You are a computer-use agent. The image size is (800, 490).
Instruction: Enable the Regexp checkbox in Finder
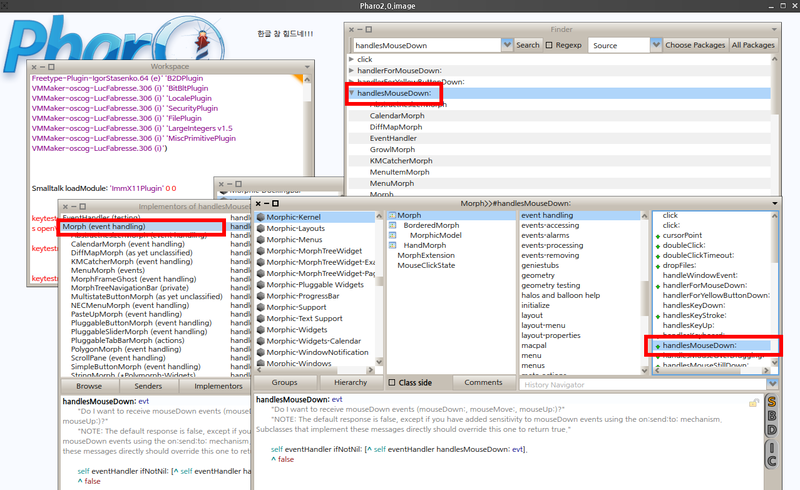(x=550, y=45)
